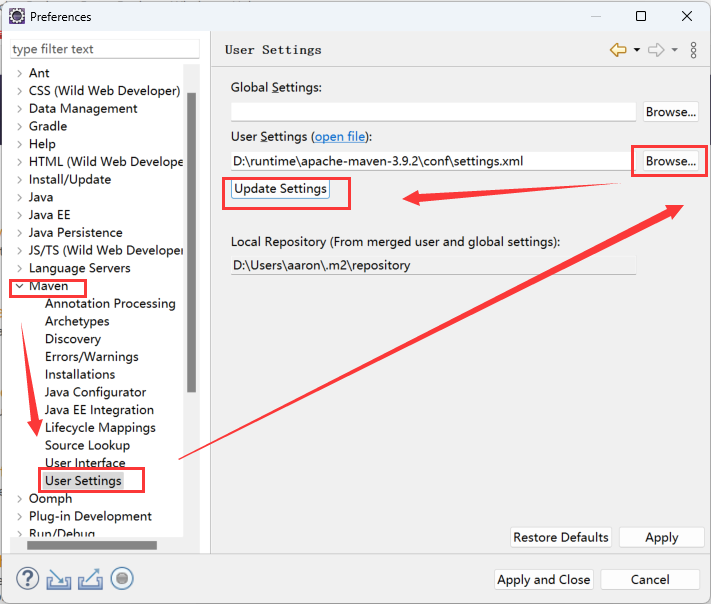Expand the Help tree node

pos(19,144)
